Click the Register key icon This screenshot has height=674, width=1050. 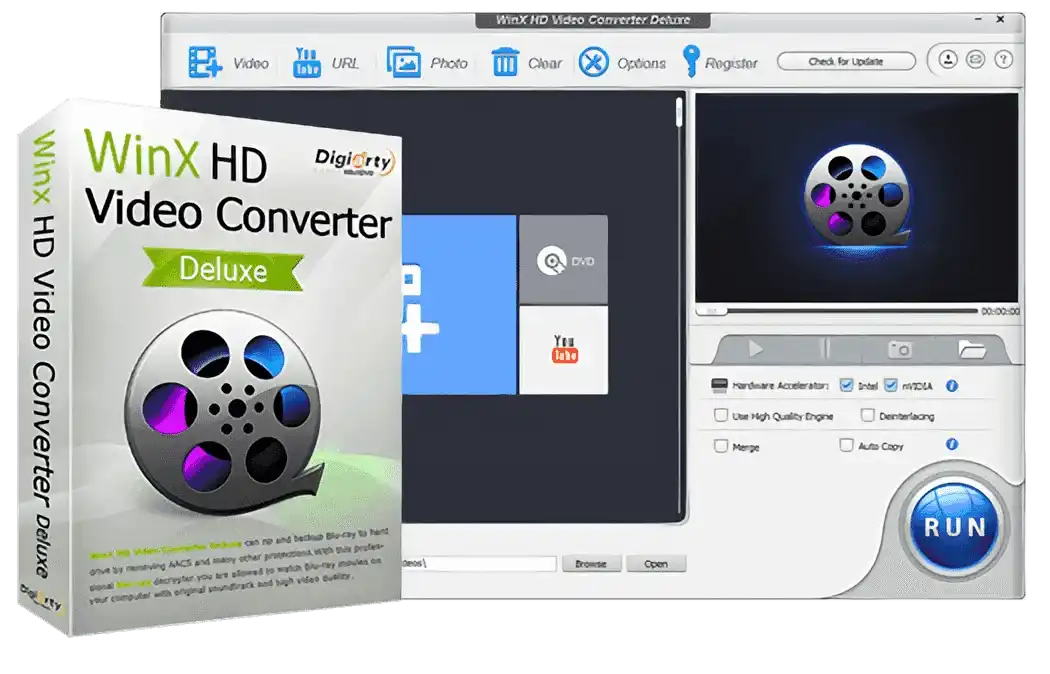pyautogui.click(x=690, y=62)
